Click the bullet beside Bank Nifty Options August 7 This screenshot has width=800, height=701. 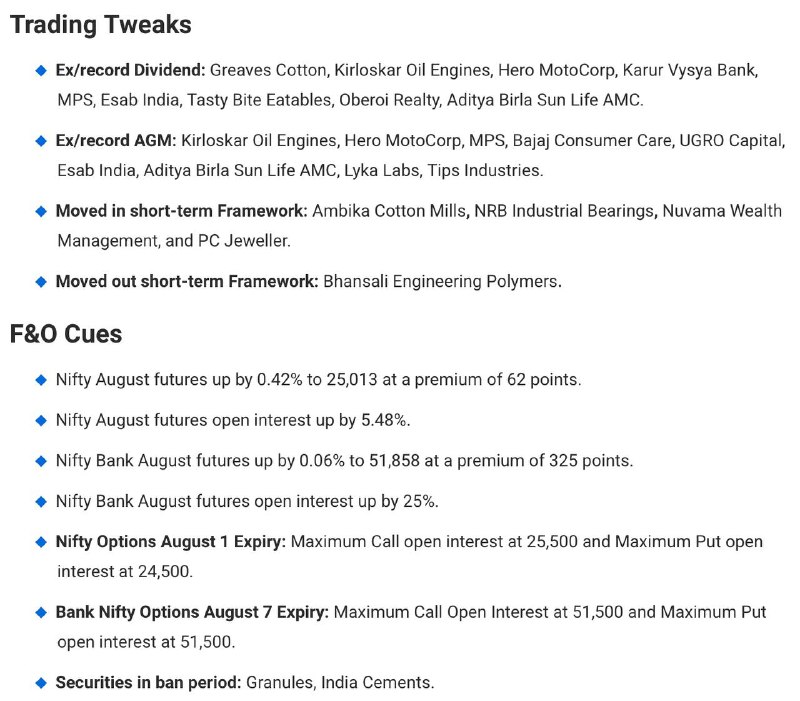click(41, 612)
